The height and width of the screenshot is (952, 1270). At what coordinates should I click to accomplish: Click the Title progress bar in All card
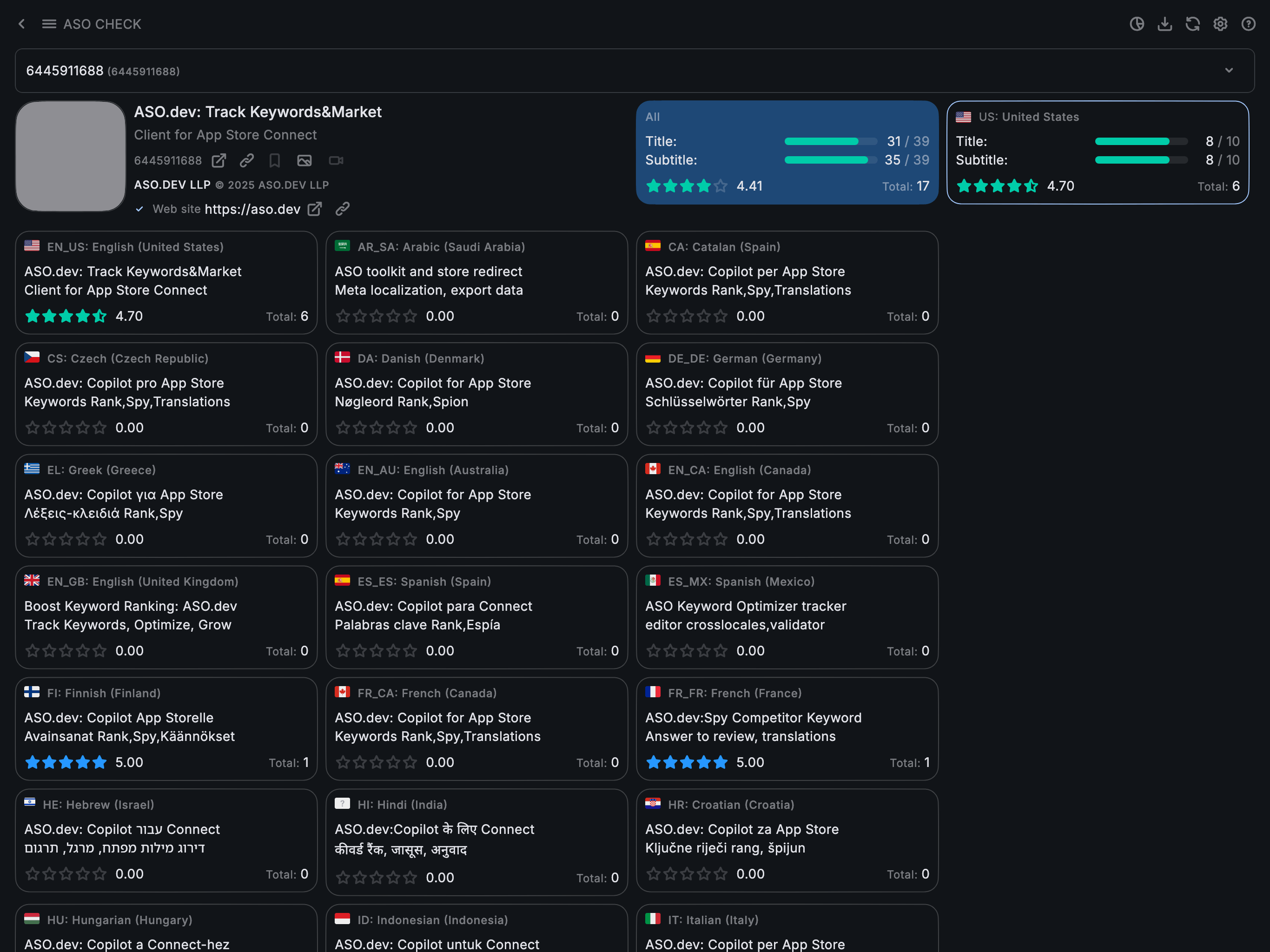point(830,141)
